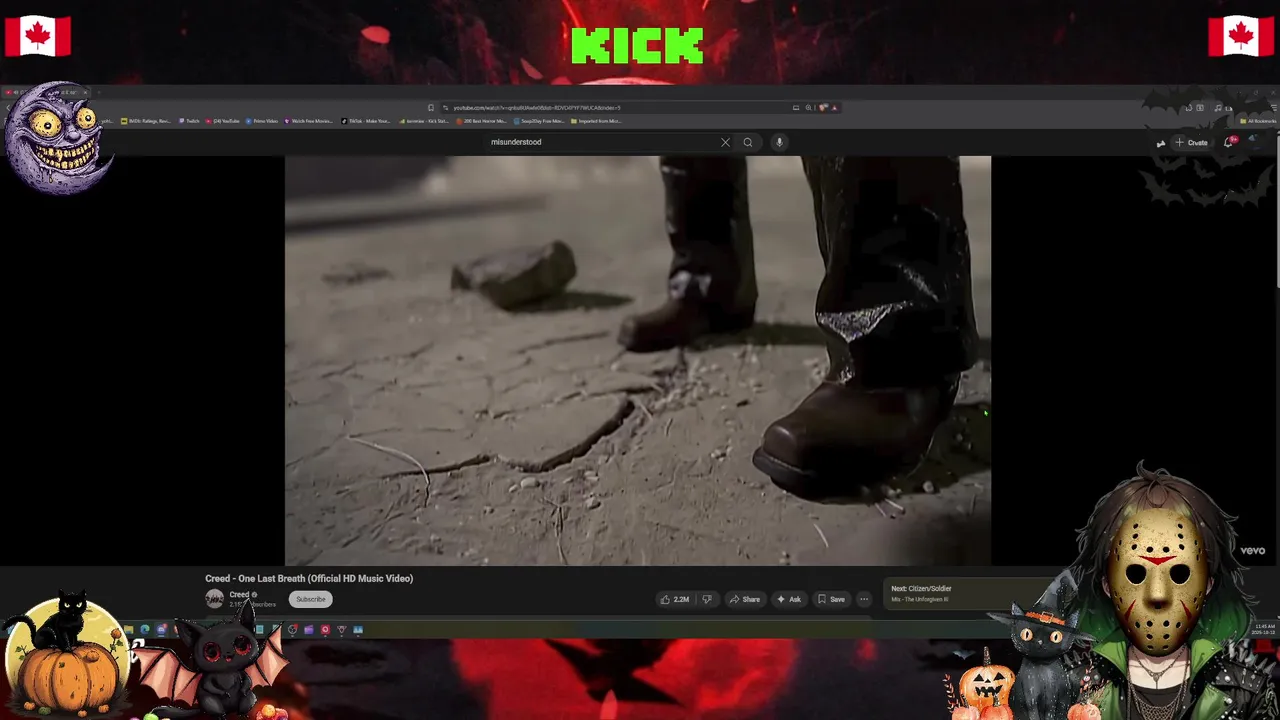Open a new browser tab with plus
The image size is (1280, 720).
[x=98, y=92]
